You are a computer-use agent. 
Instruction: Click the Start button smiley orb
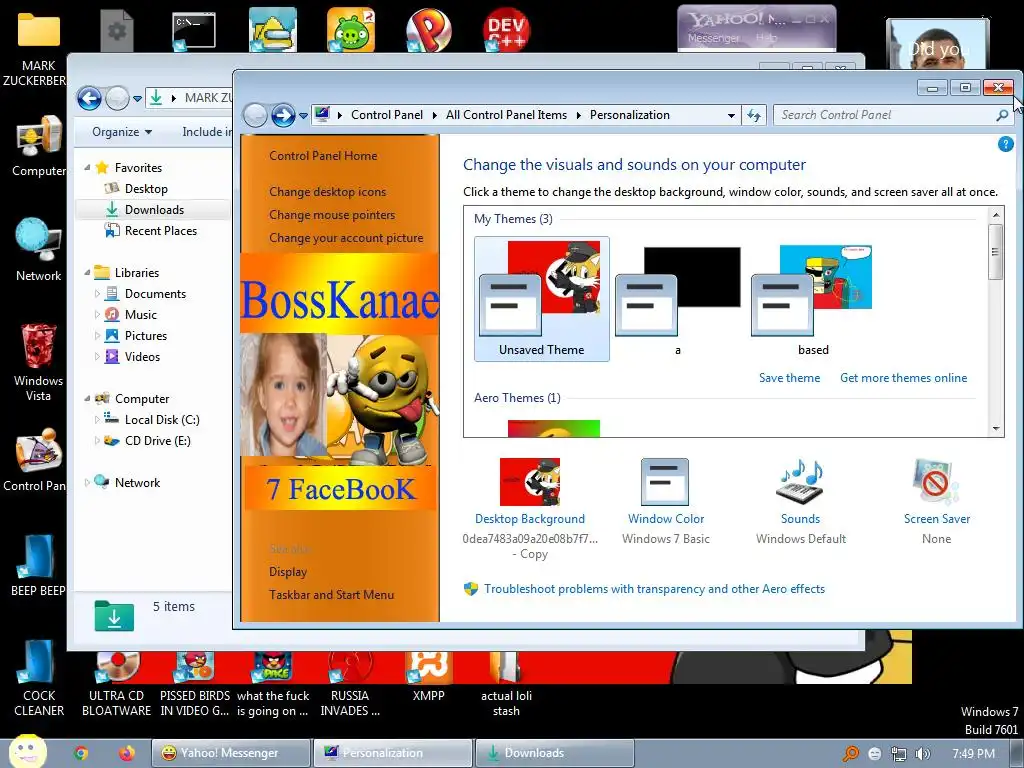pyautogui.click(x=27, y=752)
